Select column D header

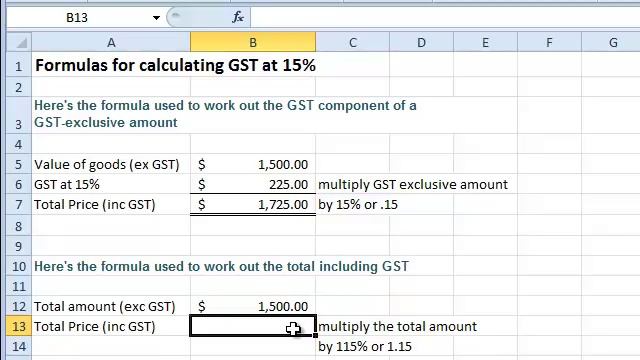click(x=421, y=42)
